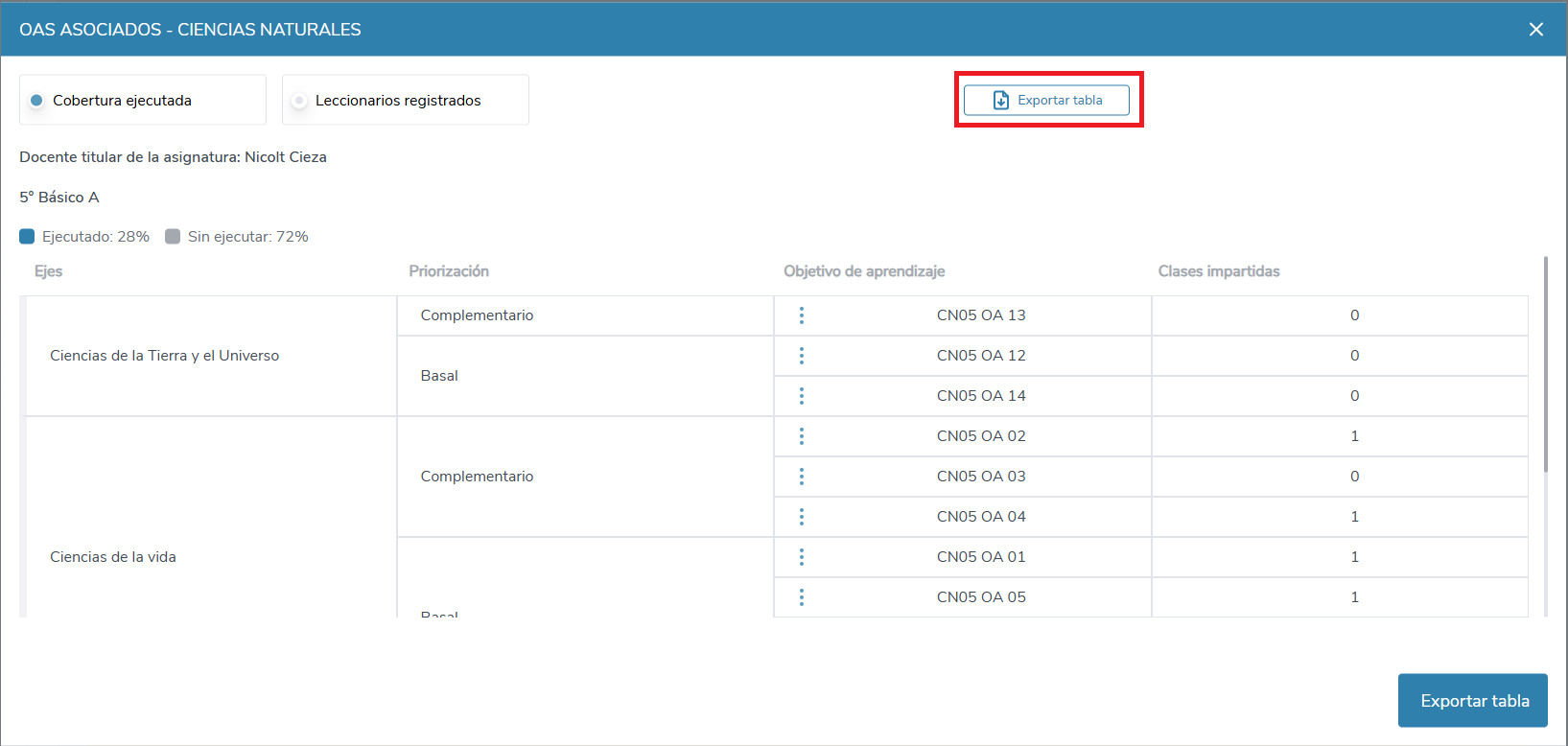The width and height of the screenshot is (1568, 746).
Task: Open options menu for CN05 OA 04
Action: (x=802, y=517)
